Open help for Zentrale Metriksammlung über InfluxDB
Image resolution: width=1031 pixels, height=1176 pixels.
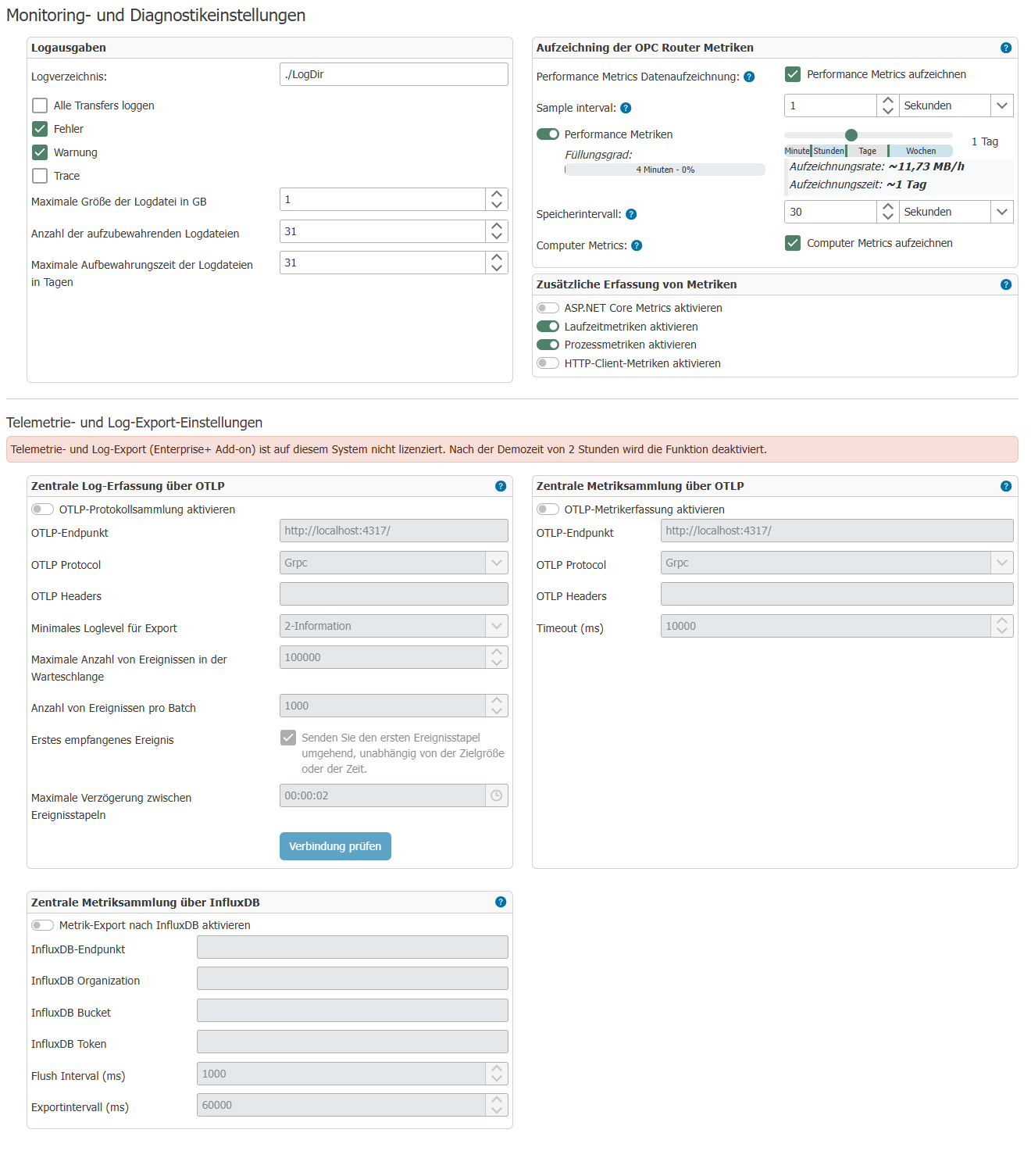501,902
